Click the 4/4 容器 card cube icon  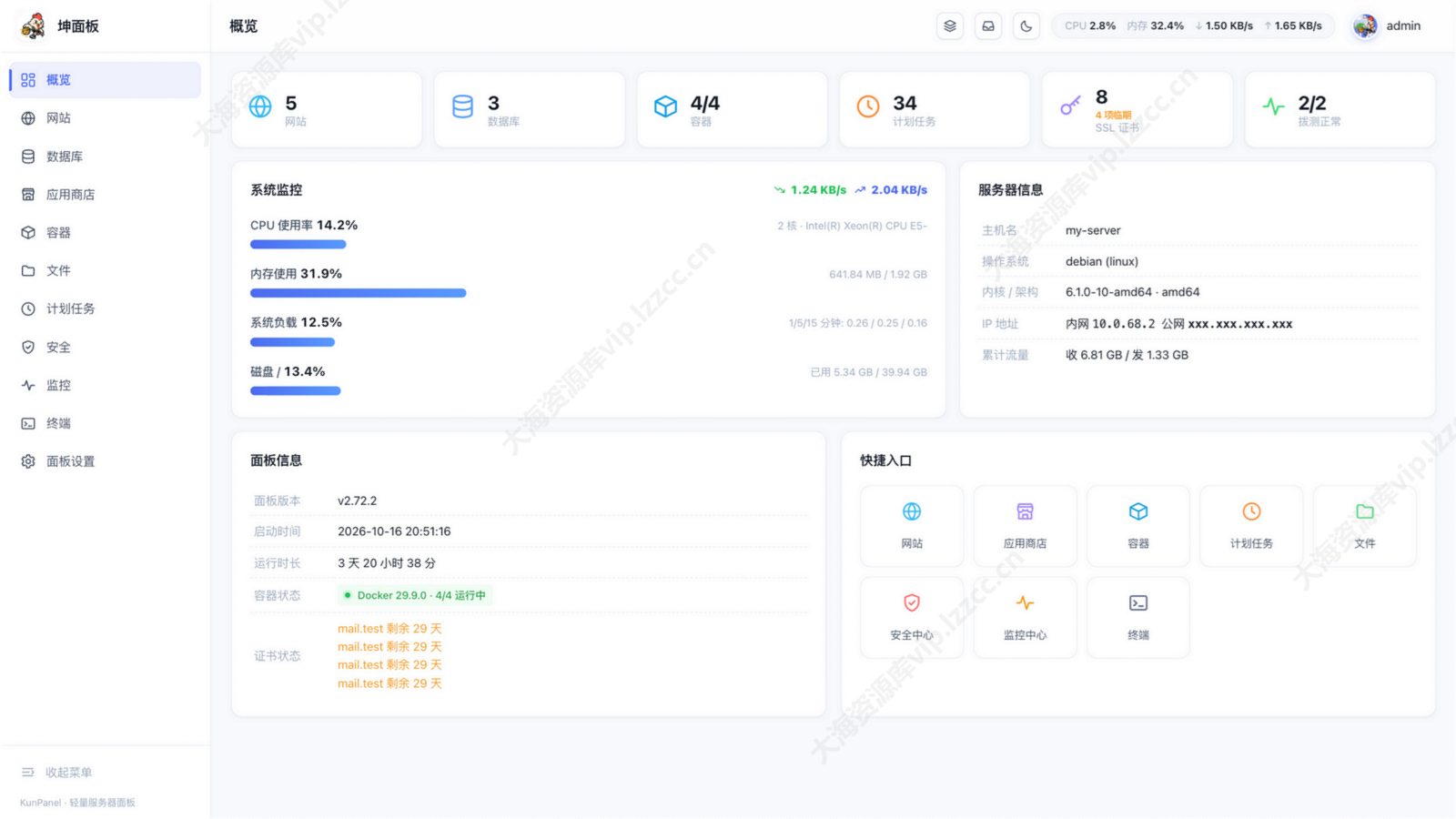(x=665, y=106)
